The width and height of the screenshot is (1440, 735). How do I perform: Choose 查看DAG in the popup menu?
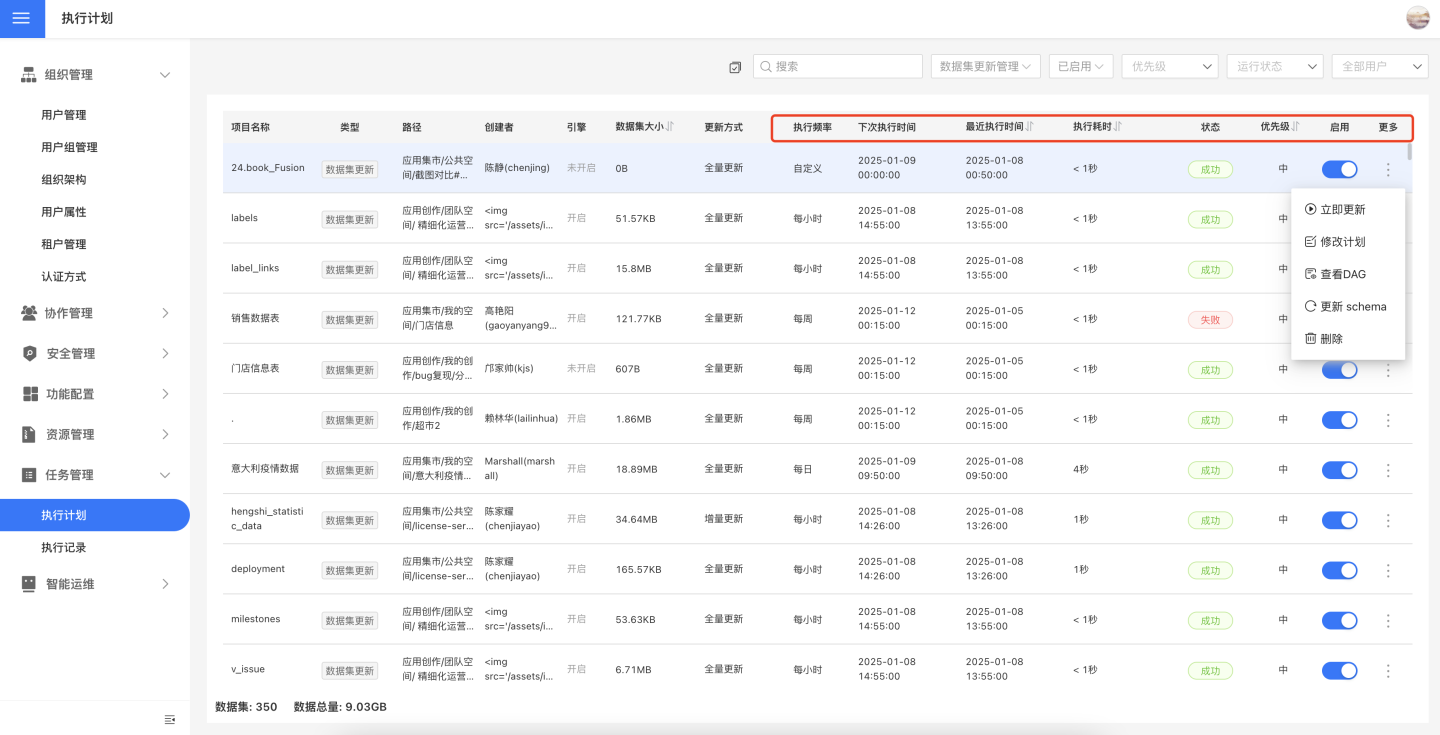click(x=1342, y=274)
